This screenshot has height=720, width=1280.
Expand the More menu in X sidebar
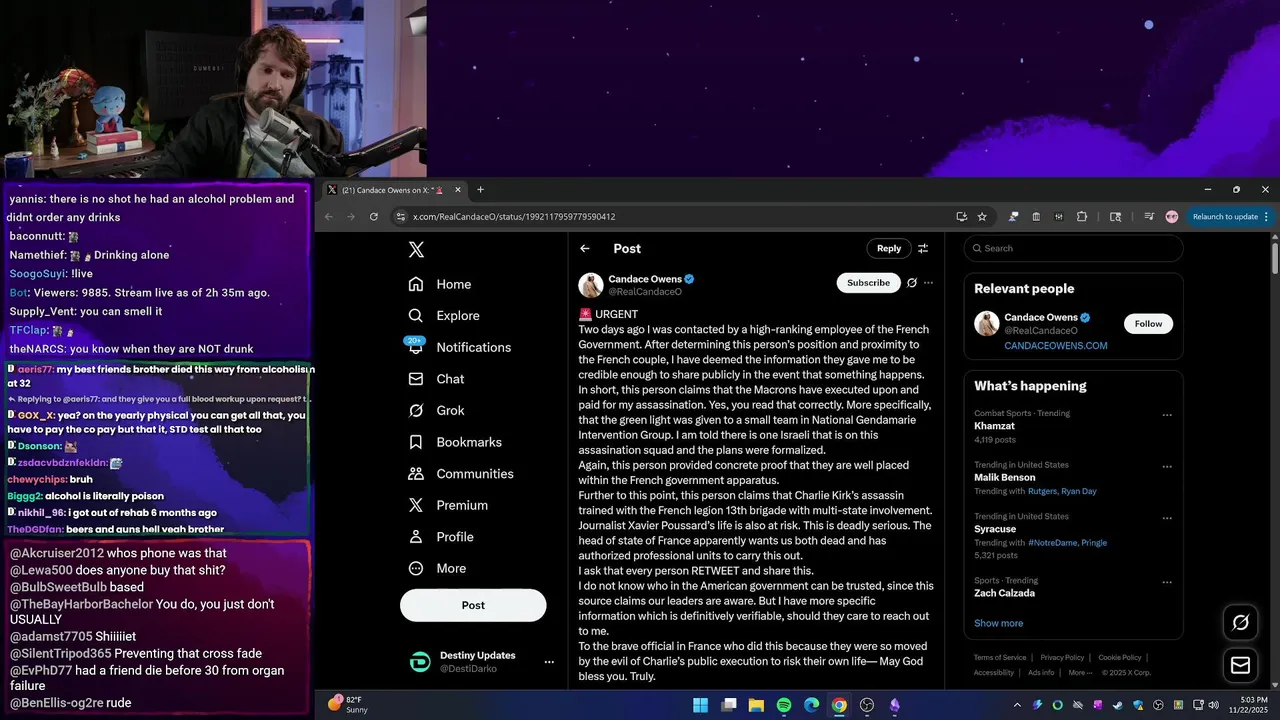pos(437,568)
